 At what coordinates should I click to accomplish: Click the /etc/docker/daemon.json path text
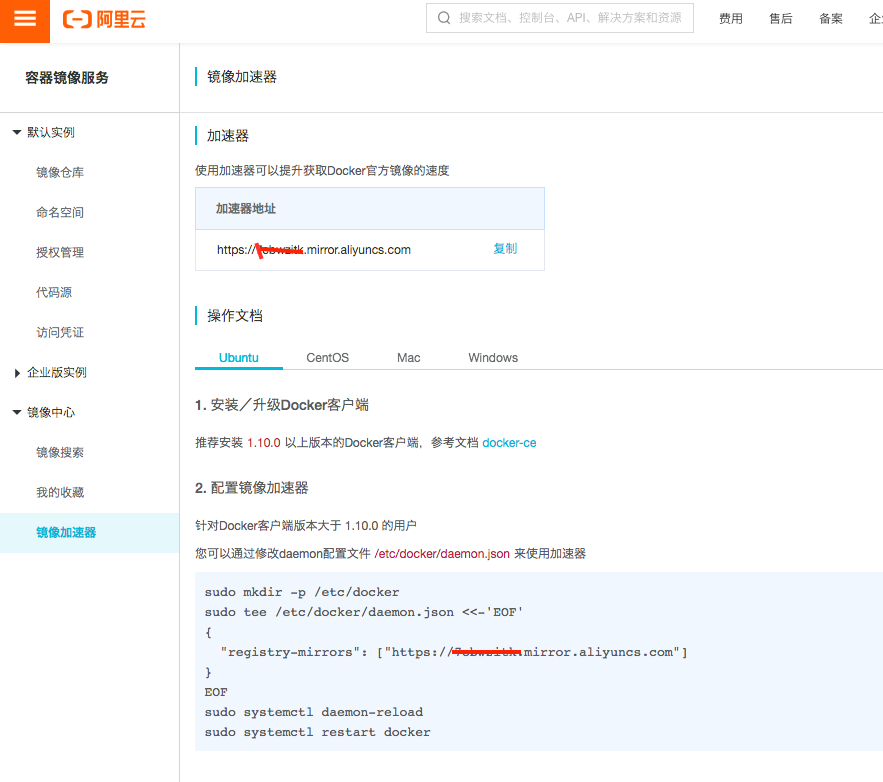tap(442, 554)
